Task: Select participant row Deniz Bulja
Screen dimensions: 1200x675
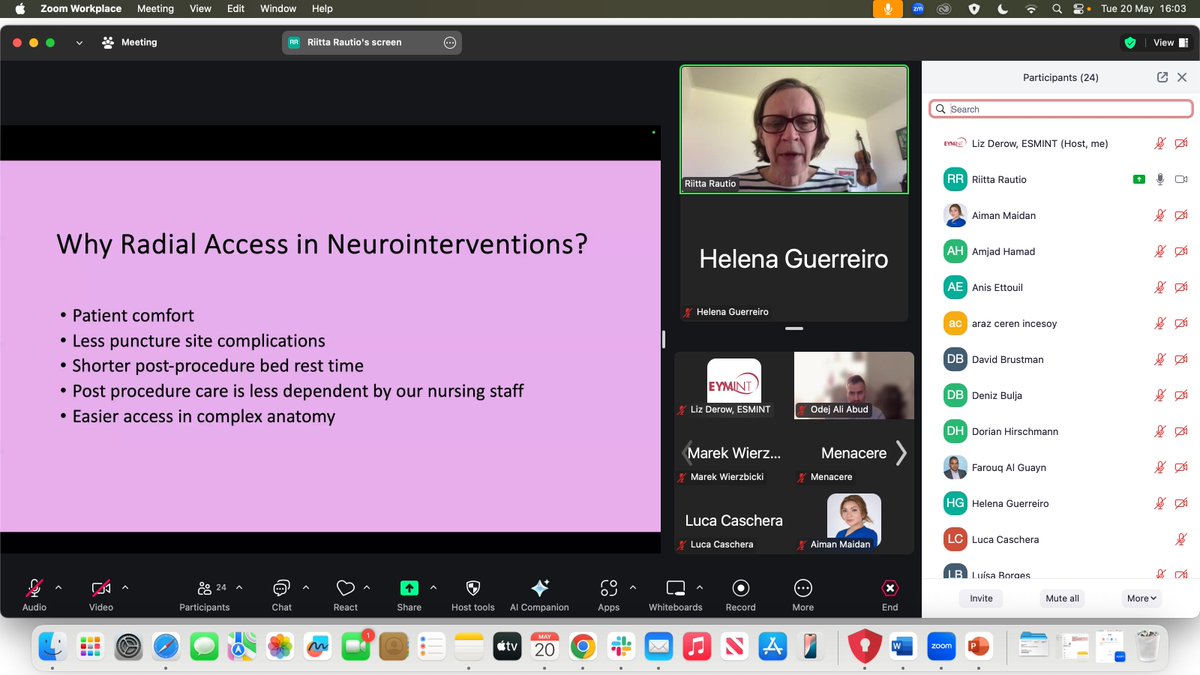Action: (1061, 395)
